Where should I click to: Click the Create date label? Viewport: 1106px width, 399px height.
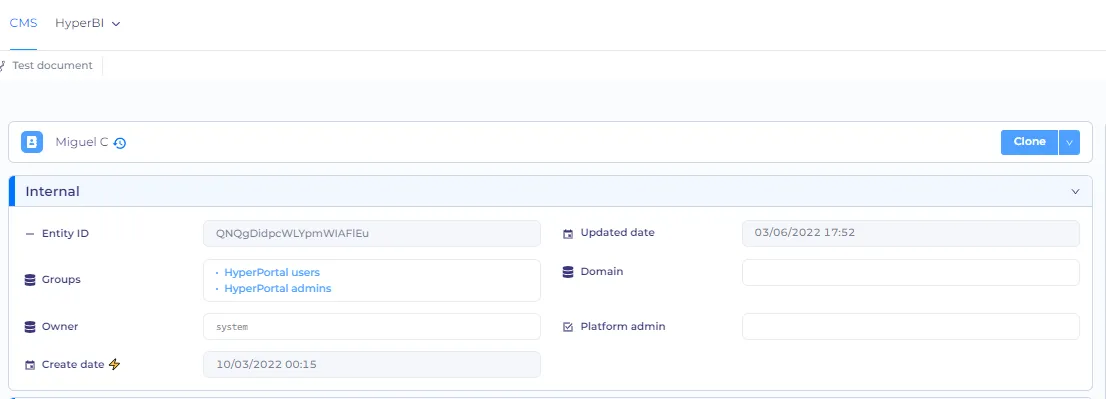pos(73,364)
